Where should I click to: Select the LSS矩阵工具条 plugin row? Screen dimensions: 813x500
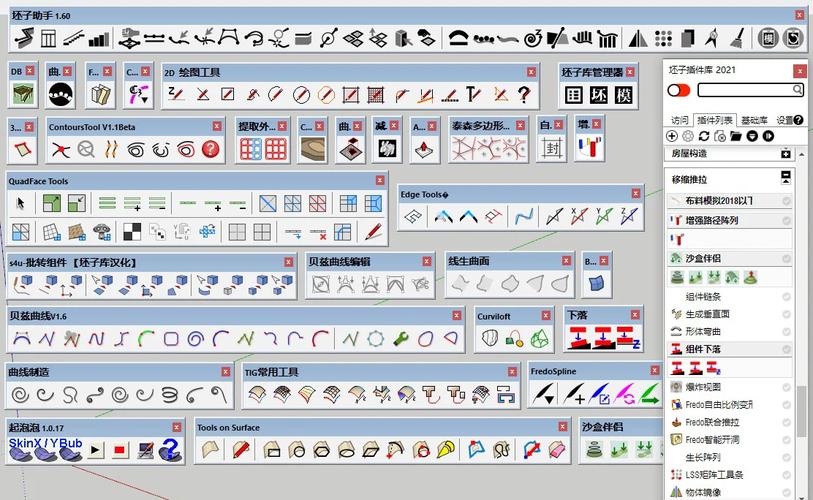730,475
